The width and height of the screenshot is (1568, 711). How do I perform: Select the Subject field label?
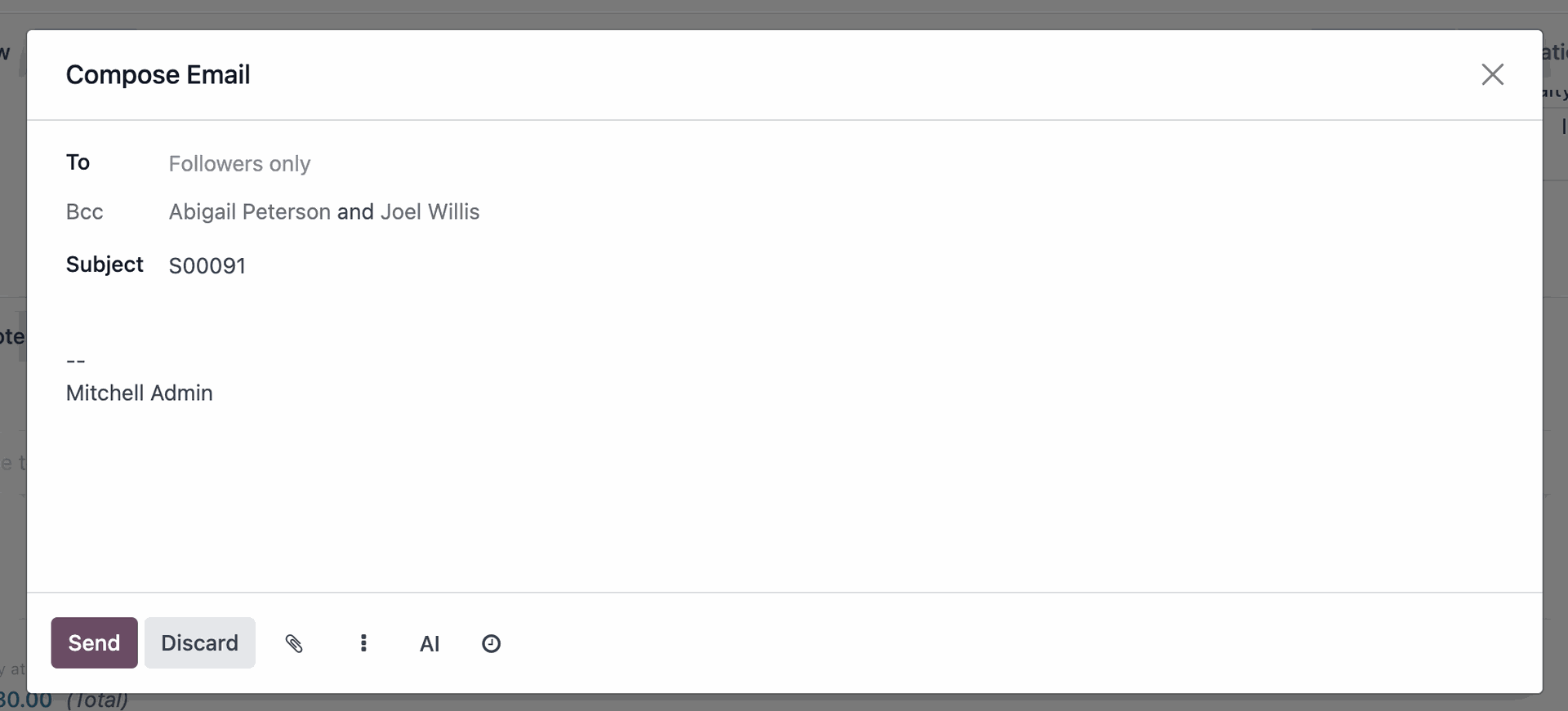(105, 264)
